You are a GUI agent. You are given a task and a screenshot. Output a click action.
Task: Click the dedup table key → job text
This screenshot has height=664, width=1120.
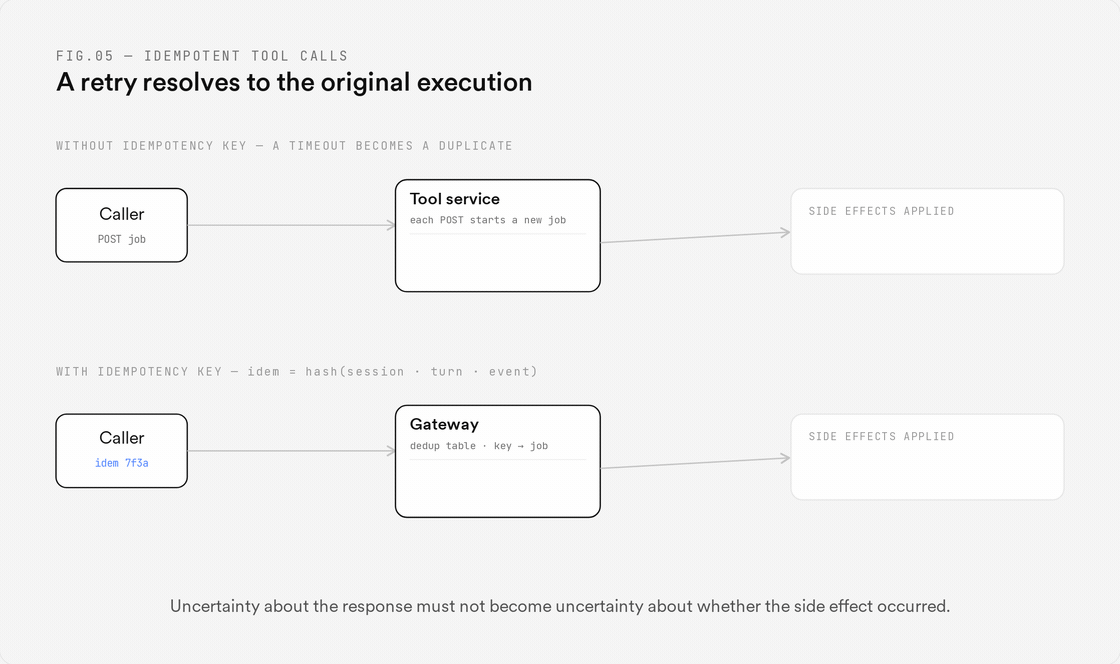pos(479,446)
